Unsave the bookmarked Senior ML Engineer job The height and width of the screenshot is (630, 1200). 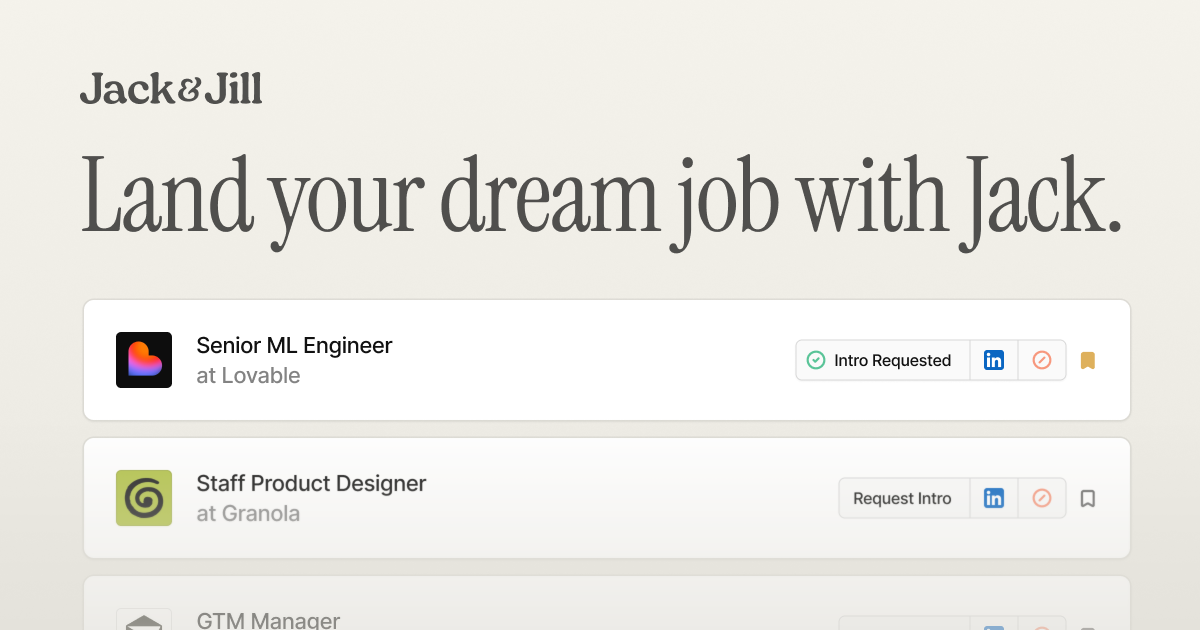(1088, 360)
